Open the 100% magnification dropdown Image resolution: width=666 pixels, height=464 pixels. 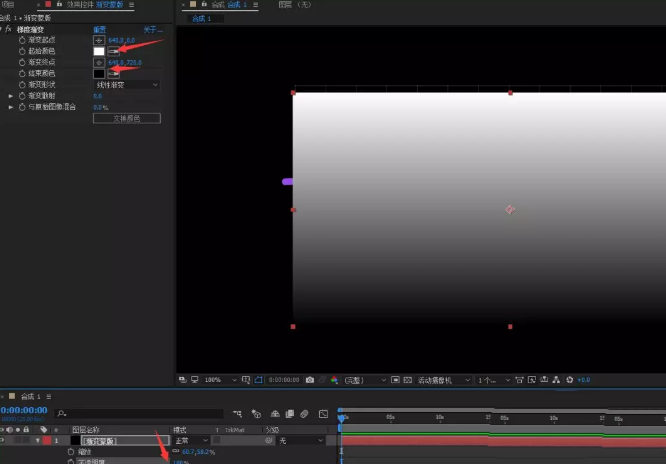220,380
